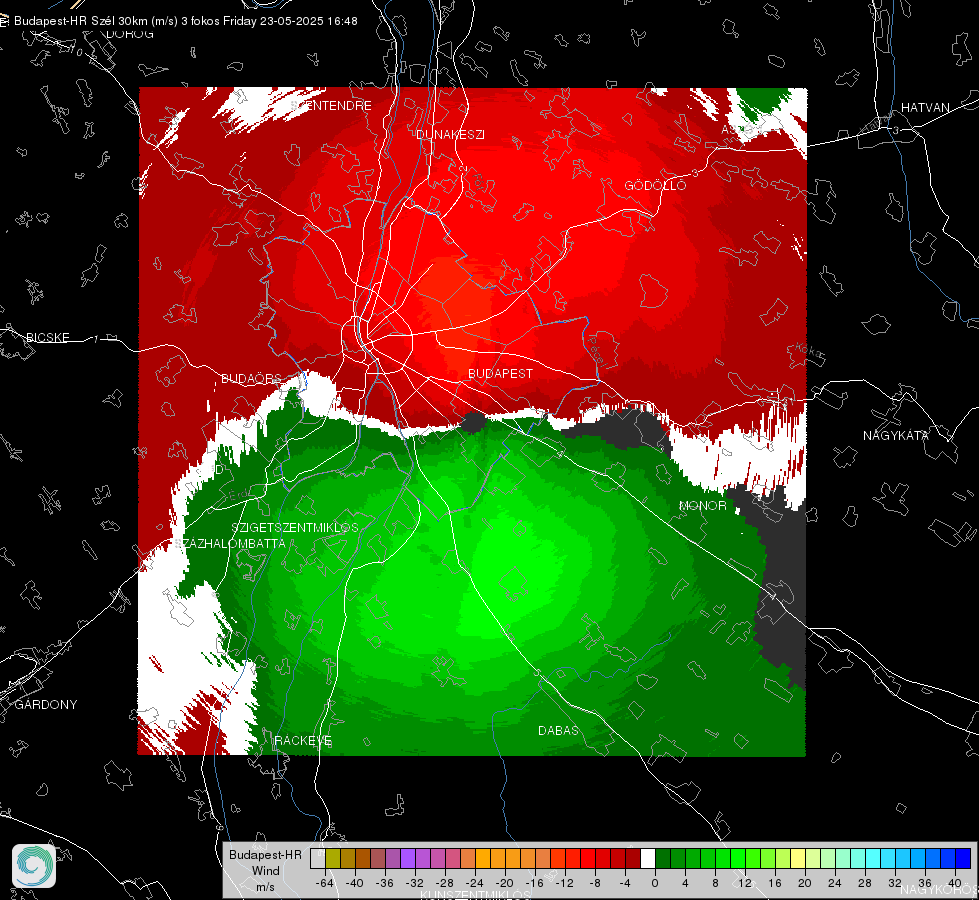Screen dimensions: 979x900
Task: Click the 16 legend scale value
Action: [775, 883]
